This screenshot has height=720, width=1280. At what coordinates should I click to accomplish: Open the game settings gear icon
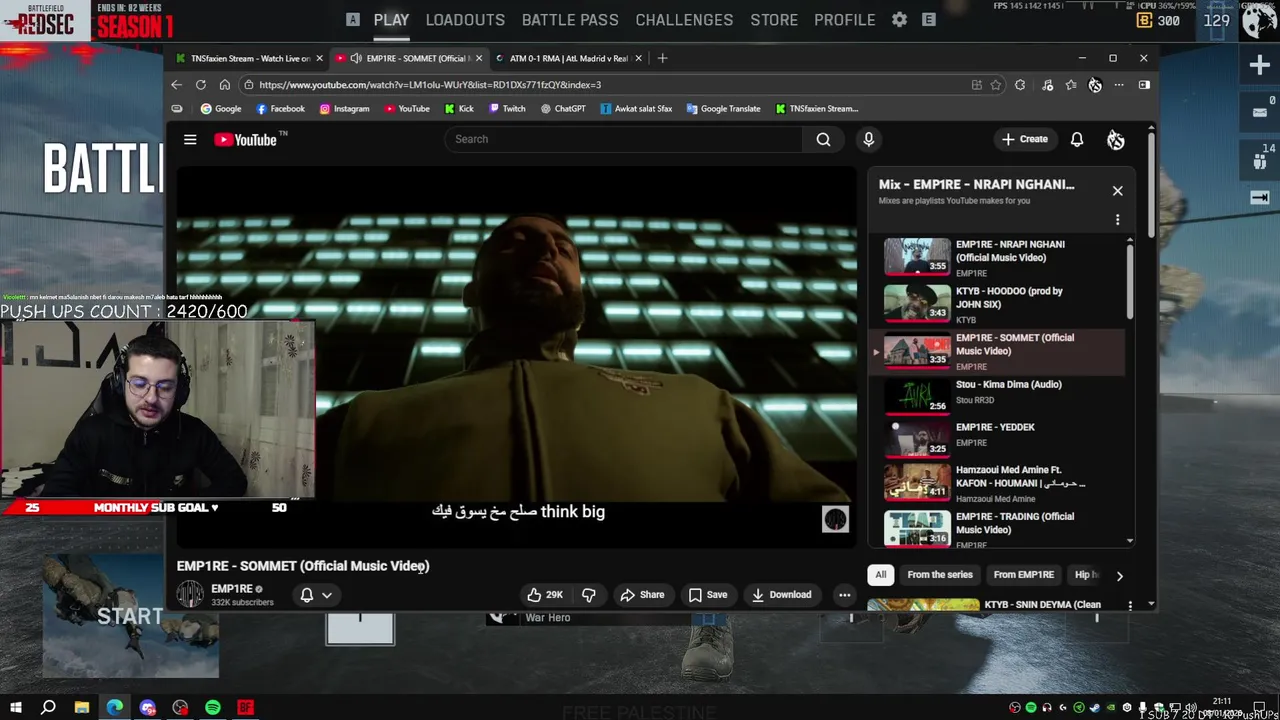click(899, 20)
